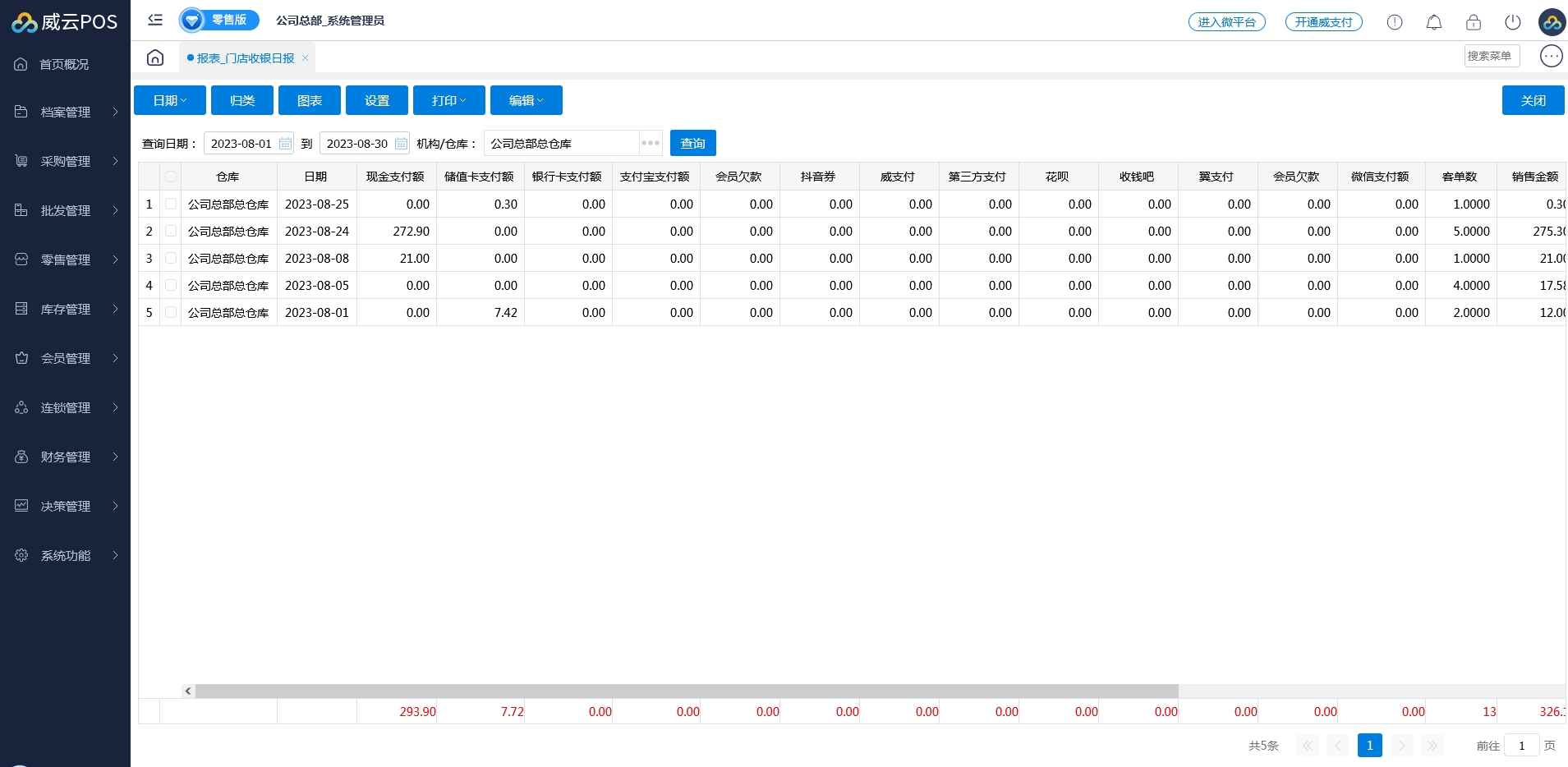1568x767 pixels.
Task: Expand the 日期 dropdown button
Action: 170,100
